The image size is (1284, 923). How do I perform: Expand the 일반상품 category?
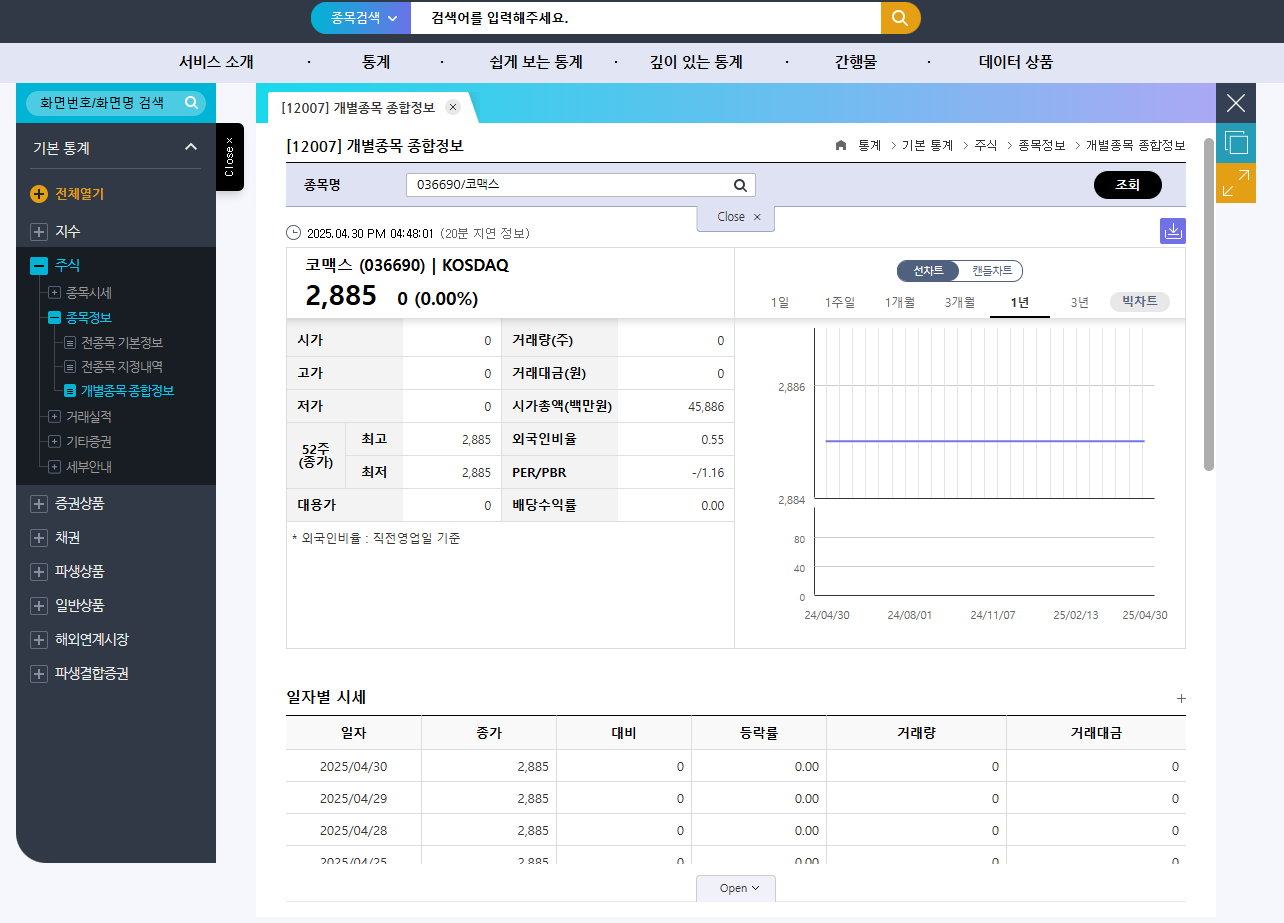point(39,606)
